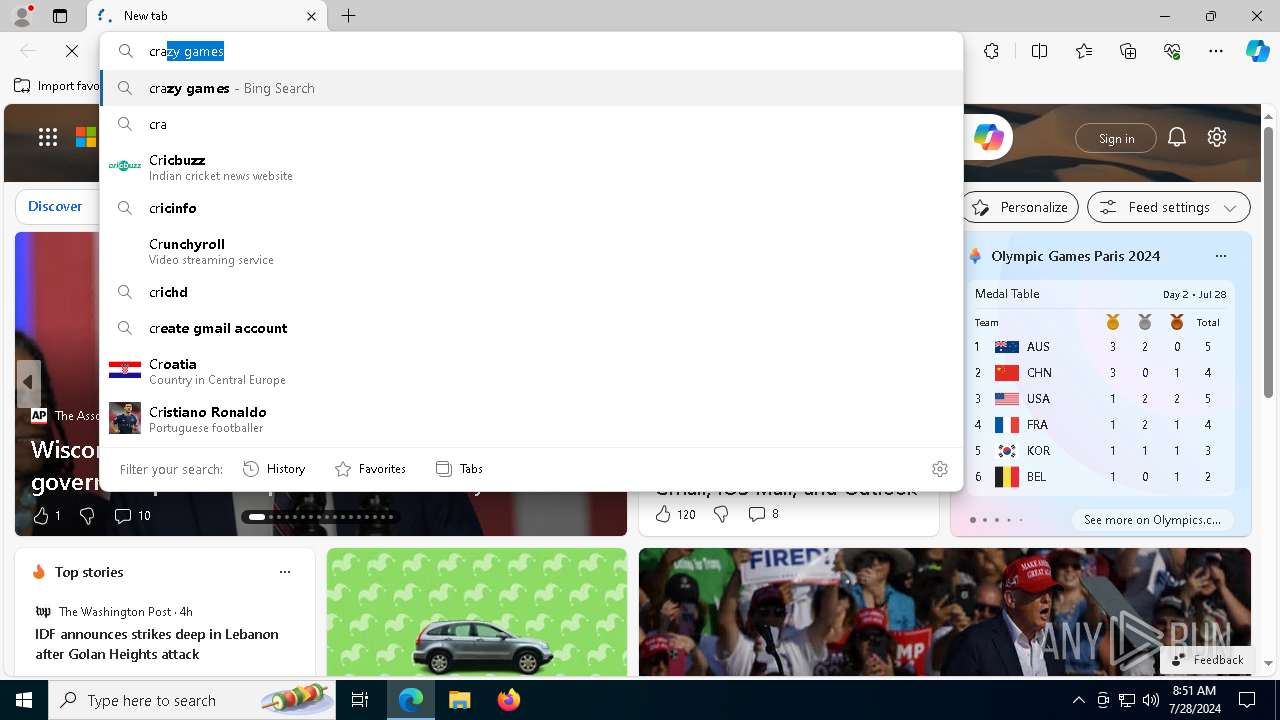This screenshot has height=720, width=1280.
Task: Open comments on Wisconsin story (10)
Action: pos(132,516)
